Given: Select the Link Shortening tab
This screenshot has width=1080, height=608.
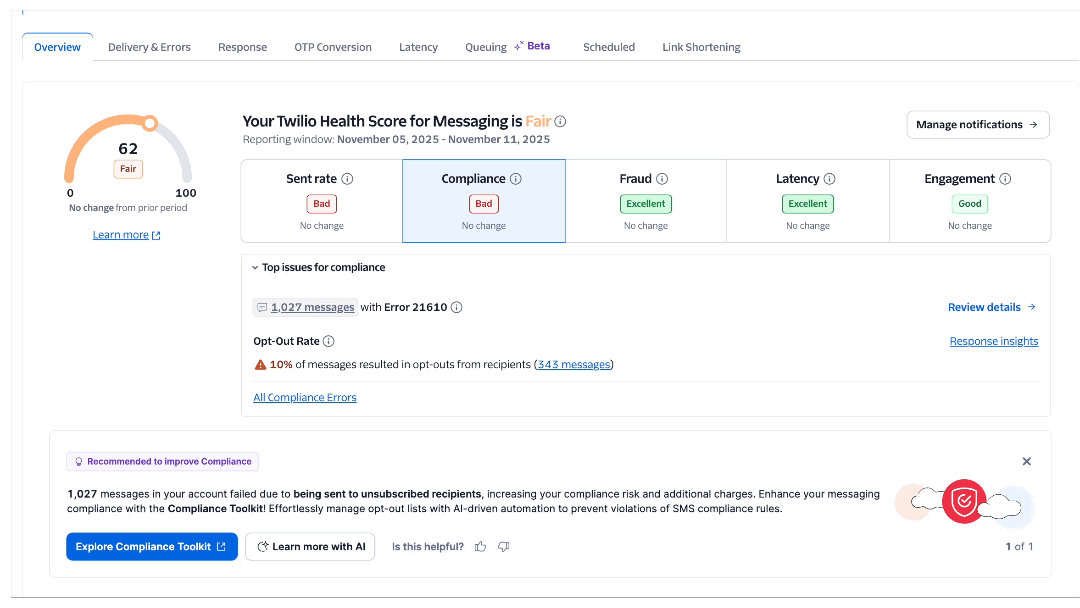Looking at the screenshot, I should click(700, 47).
